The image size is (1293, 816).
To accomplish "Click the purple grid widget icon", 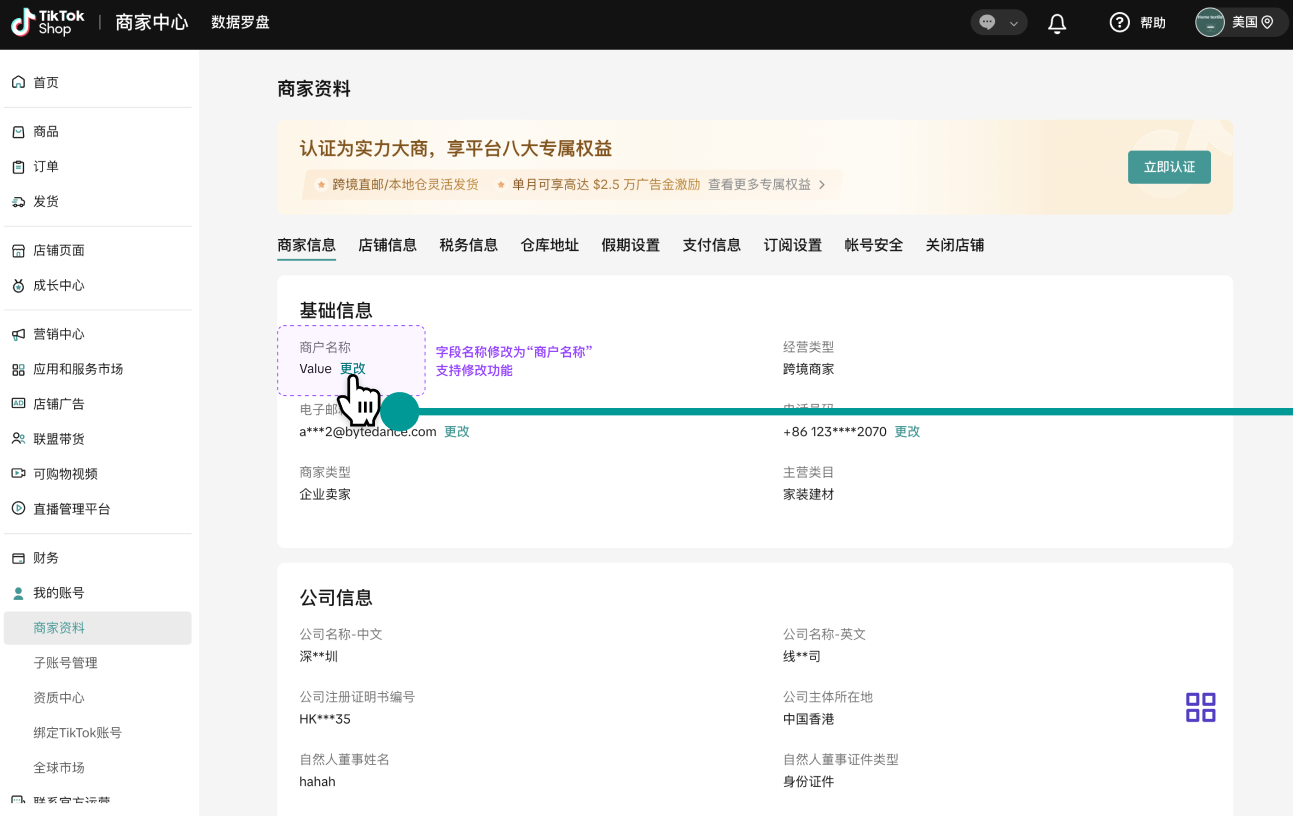I will (x=1200, y=707).
